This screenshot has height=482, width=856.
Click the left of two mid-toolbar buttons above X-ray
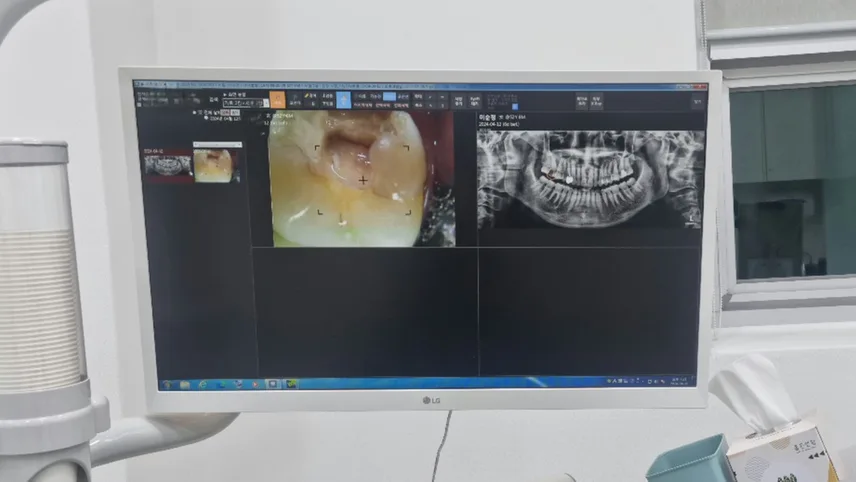[581, 101]
